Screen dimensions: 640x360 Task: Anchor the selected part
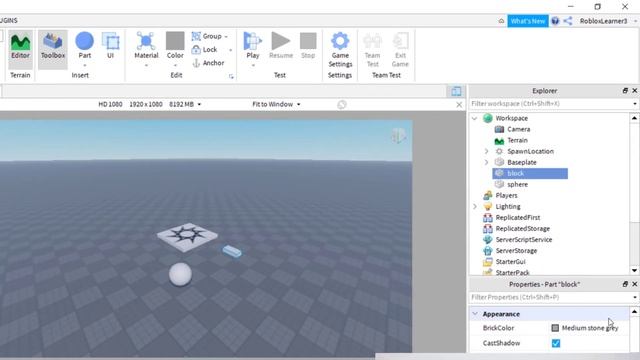[208, 63]
